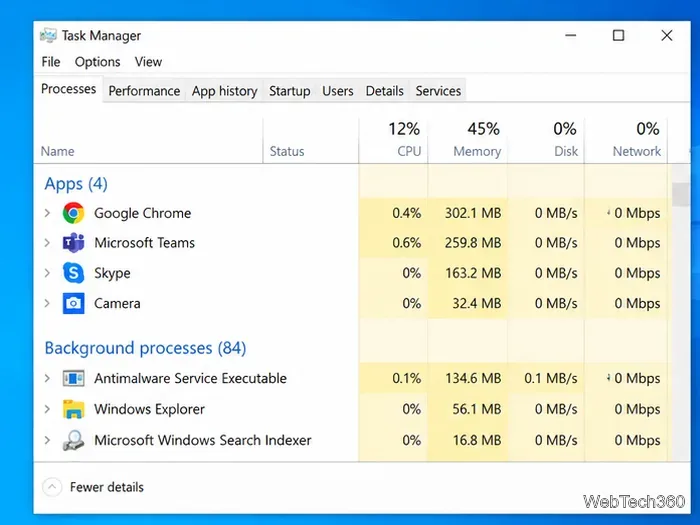Image resolution: width=700 pixels, height=525 pixels.
Task: Click the 32.4 MB memory value
Action: (x=476, y=304)
